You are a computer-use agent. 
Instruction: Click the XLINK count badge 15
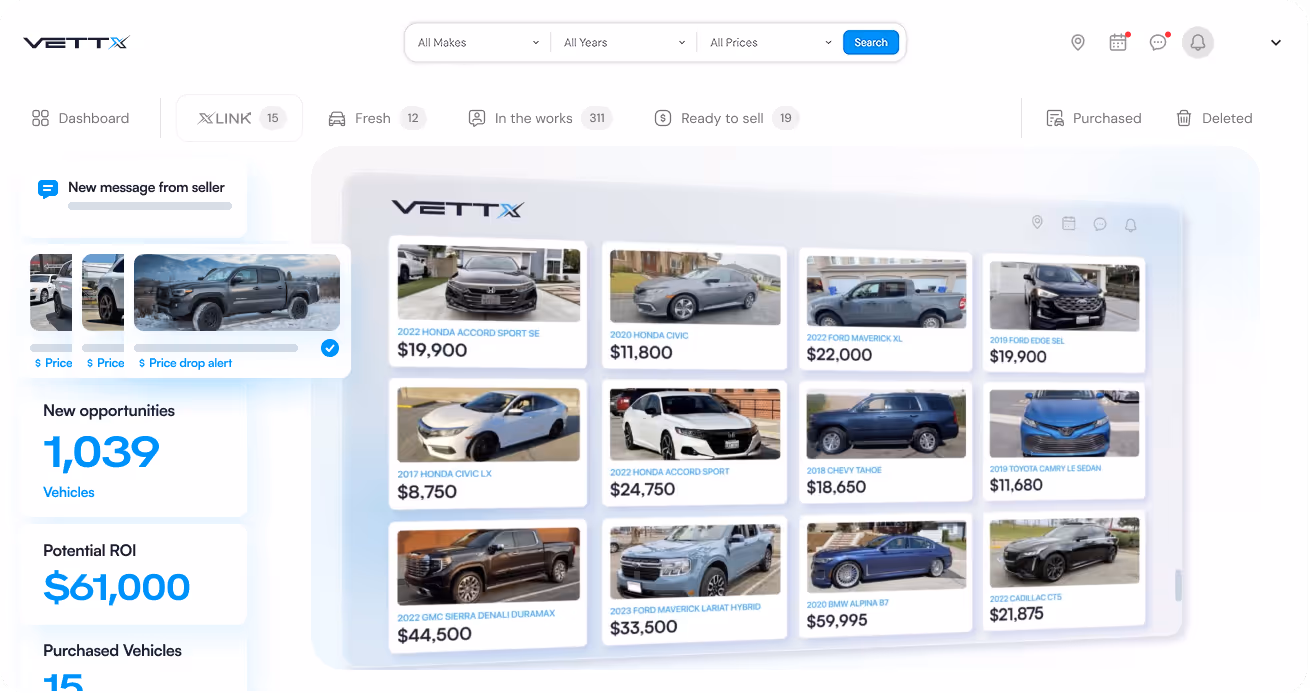(x=273, y=118)
